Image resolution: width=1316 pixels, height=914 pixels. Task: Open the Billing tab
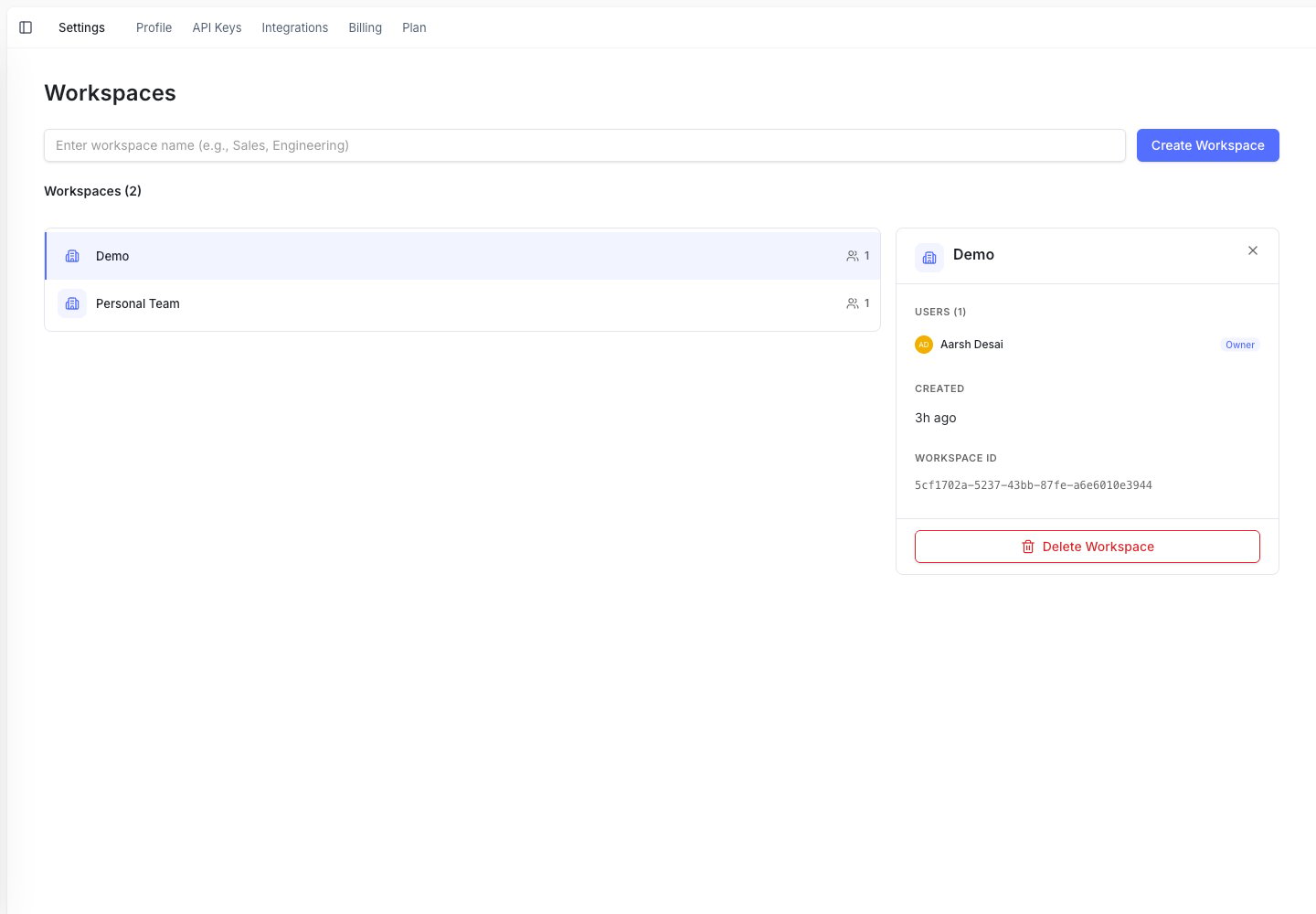[x=365, y=27]
